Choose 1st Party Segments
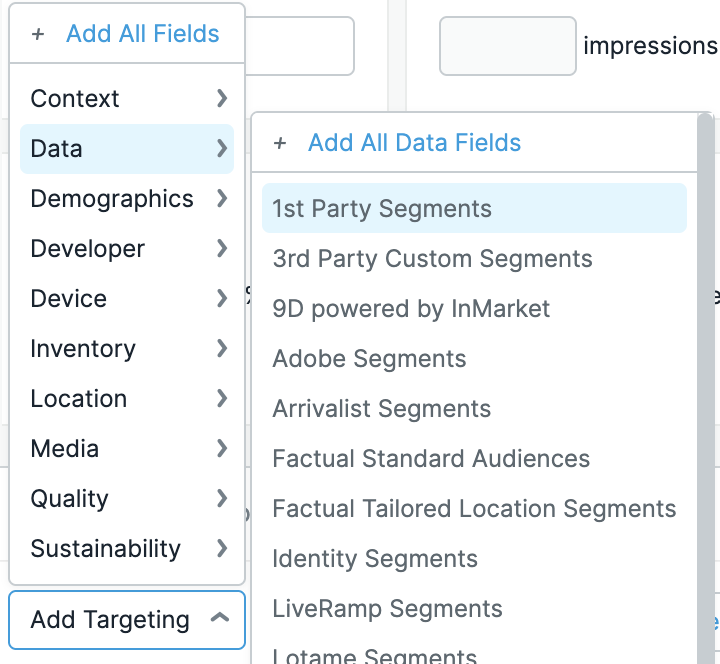This screenshot has height=664, width=720. [x=382, y=209]
